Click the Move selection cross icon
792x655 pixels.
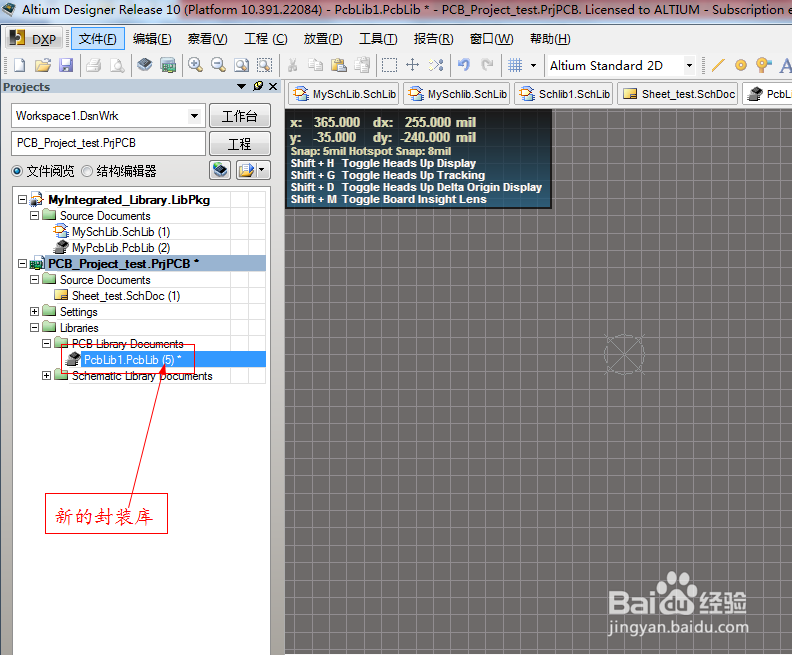(x=413, y=65)
